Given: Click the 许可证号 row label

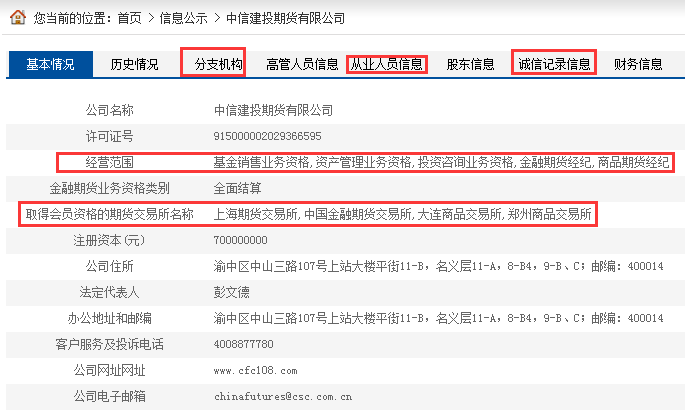Looking at the screenshot, I should [x=109, y=136].
